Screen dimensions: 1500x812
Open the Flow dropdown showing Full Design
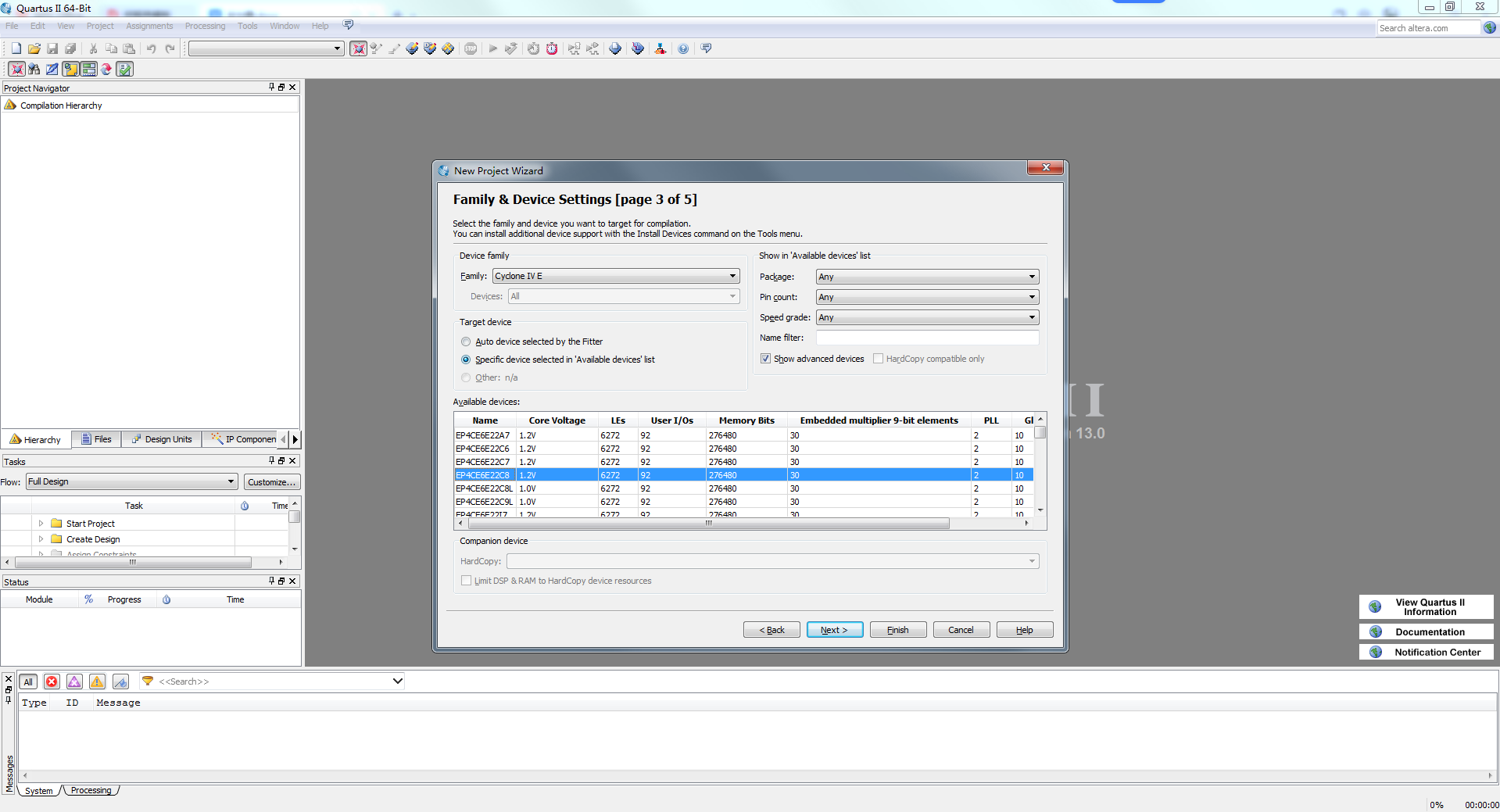[131, 481]
